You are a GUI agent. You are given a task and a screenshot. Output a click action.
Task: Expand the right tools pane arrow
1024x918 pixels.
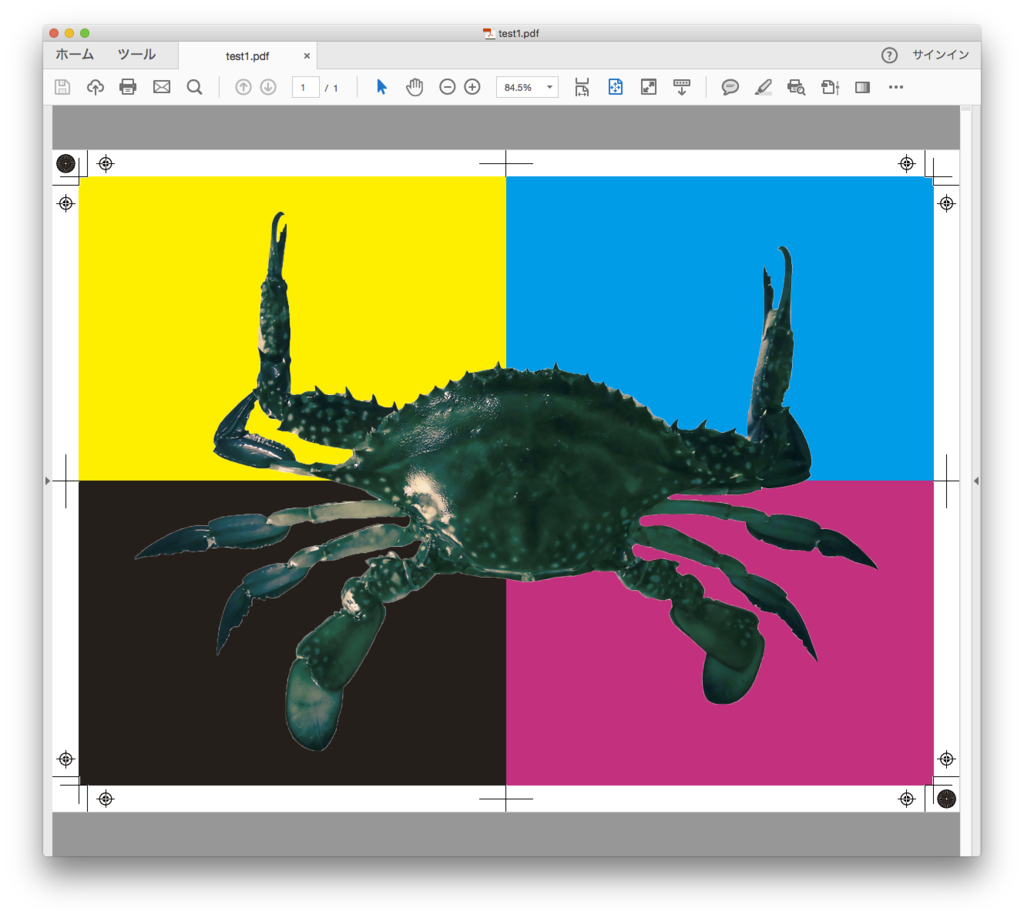pyautogui.click(x=976, y=481)
